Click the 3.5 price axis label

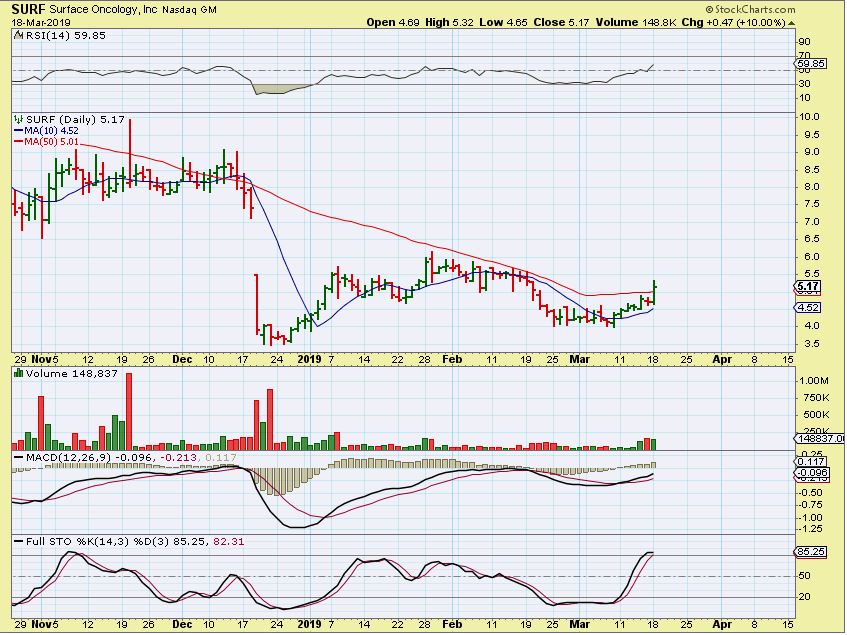tap(812, 343)
